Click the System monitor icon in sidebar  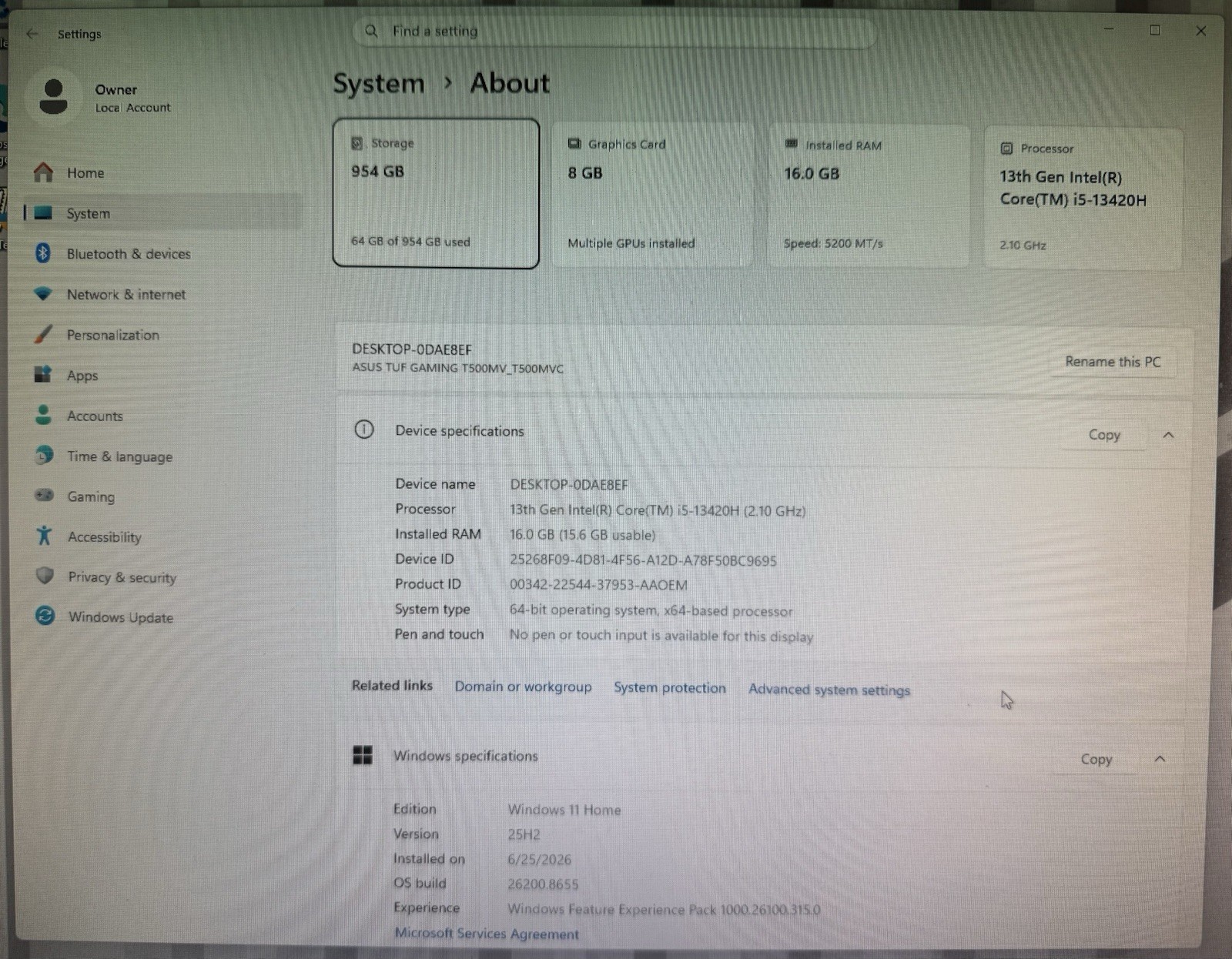[44, 213]
